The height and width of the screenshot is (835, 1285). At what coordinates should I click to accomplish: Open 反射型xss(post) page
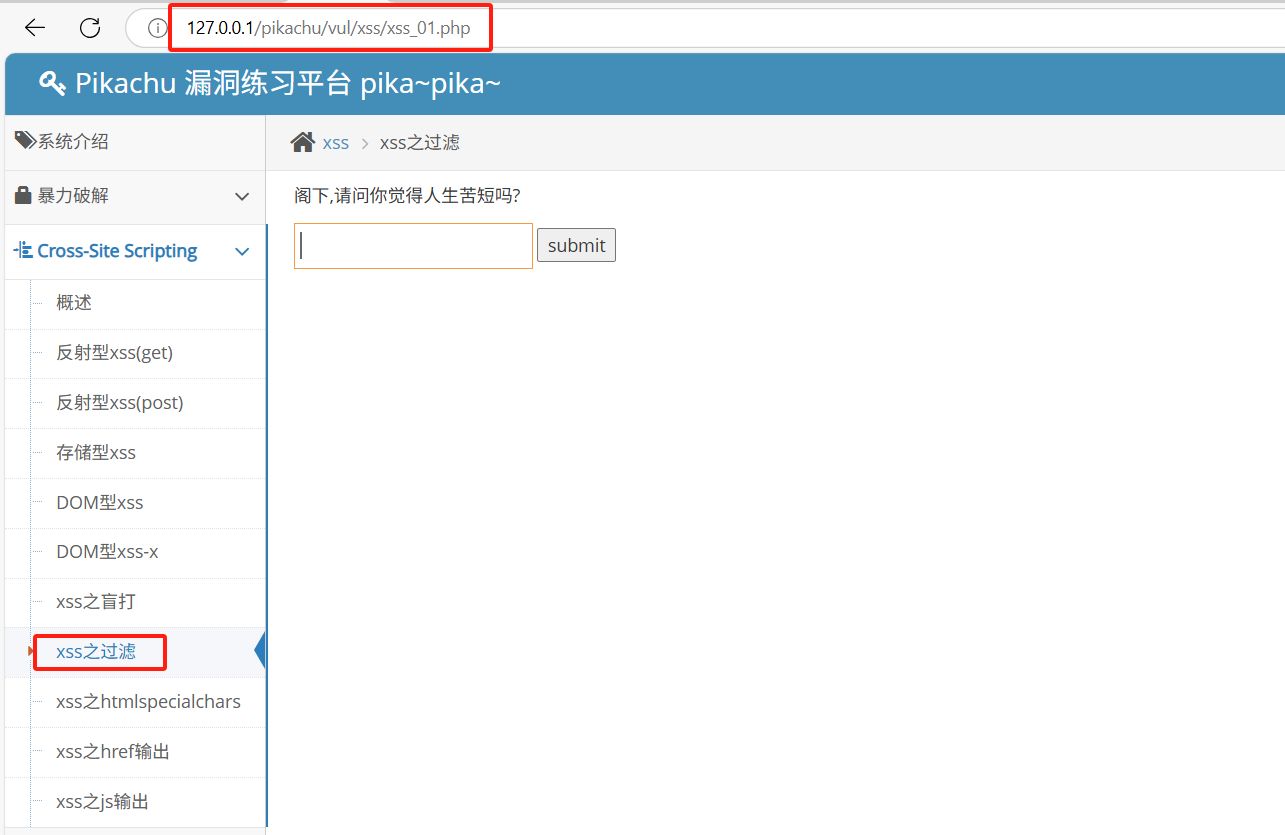(120, 403)
